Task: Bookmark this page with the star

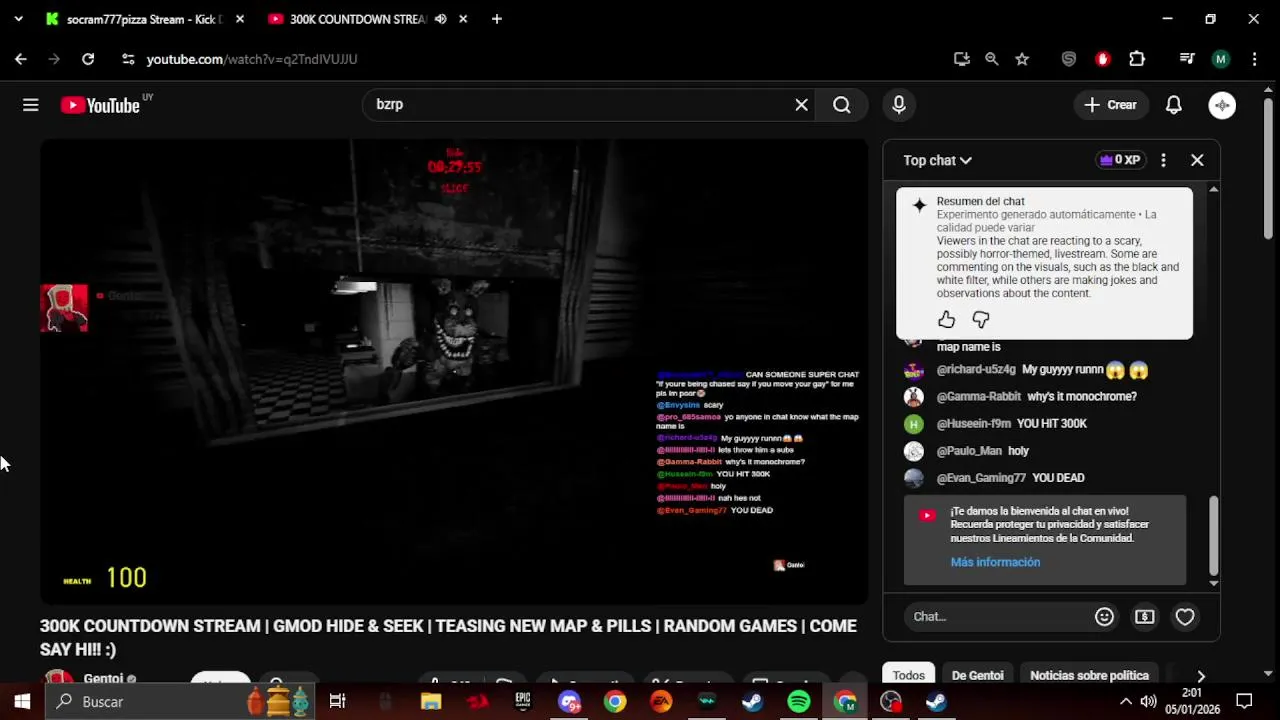Action: coord(1022,59)
